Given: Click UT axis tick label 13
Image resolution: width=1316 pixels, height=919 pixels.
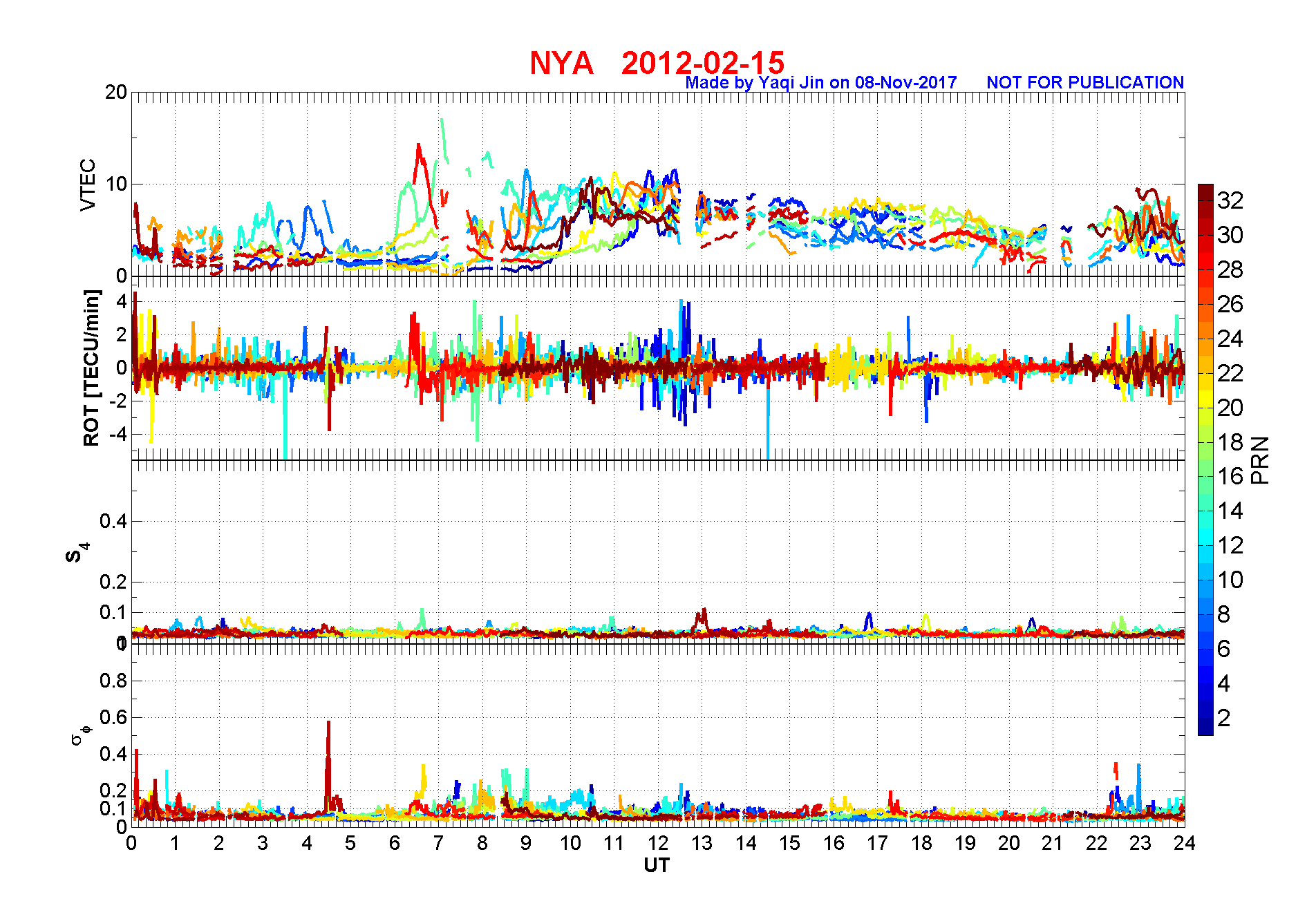Looking at the screenshot, I should click(x=702, y=843).
